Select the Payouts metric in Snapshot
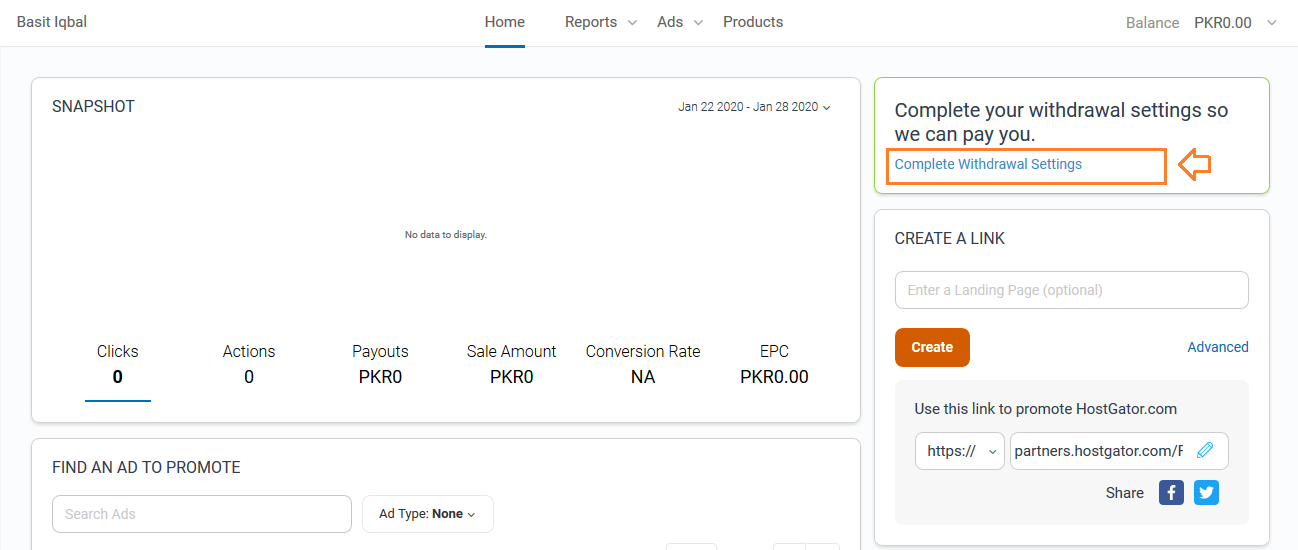 click(x=380, y=364)
